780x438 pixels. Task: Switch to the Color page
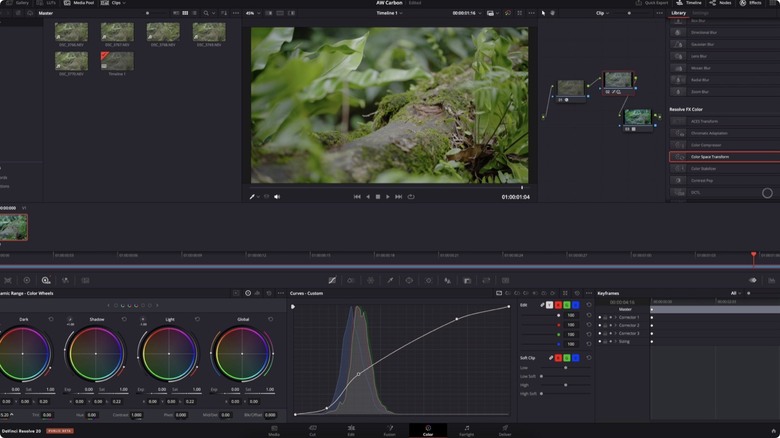(x=428, y=431)
